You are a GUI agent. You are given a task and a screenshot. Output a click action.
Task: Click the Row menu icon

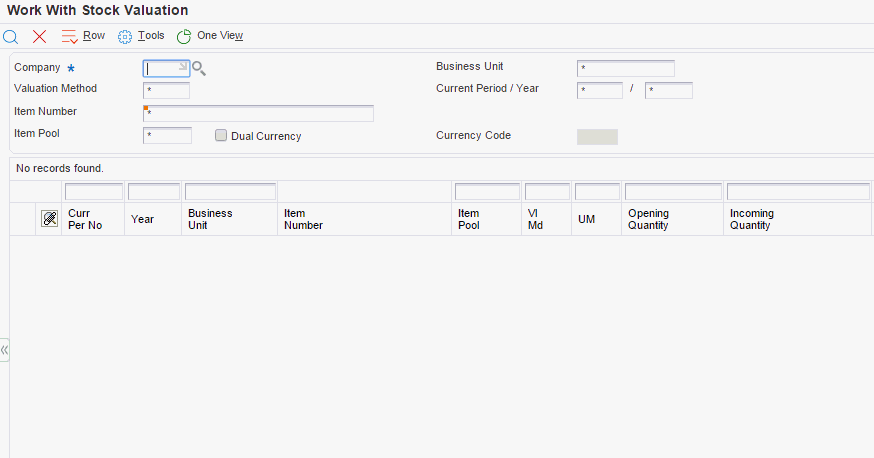pos(69,36)
